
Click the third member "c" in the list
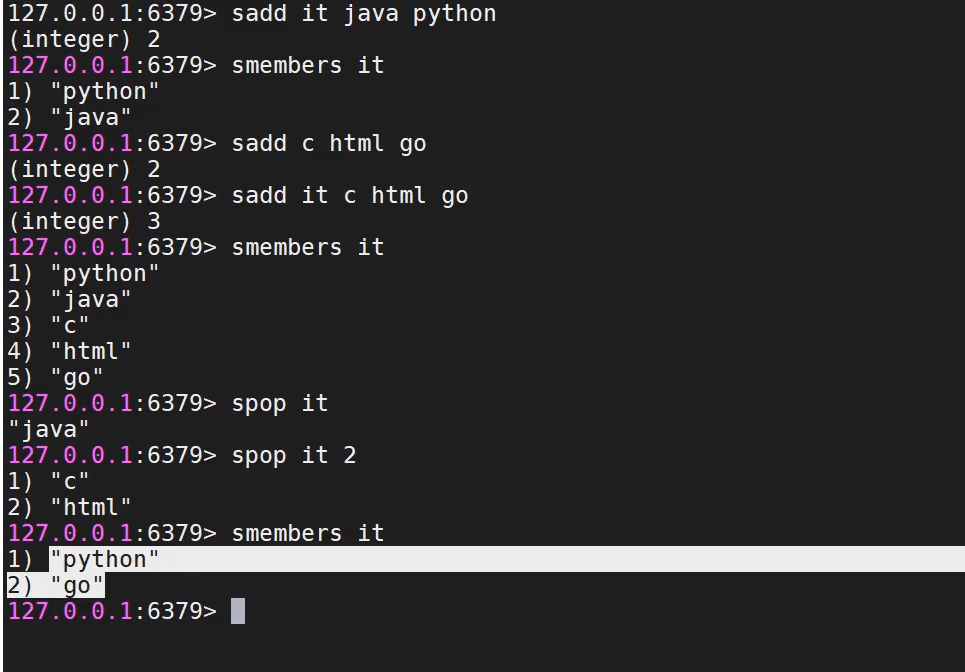pyautogui.click(x=69, y=325)
